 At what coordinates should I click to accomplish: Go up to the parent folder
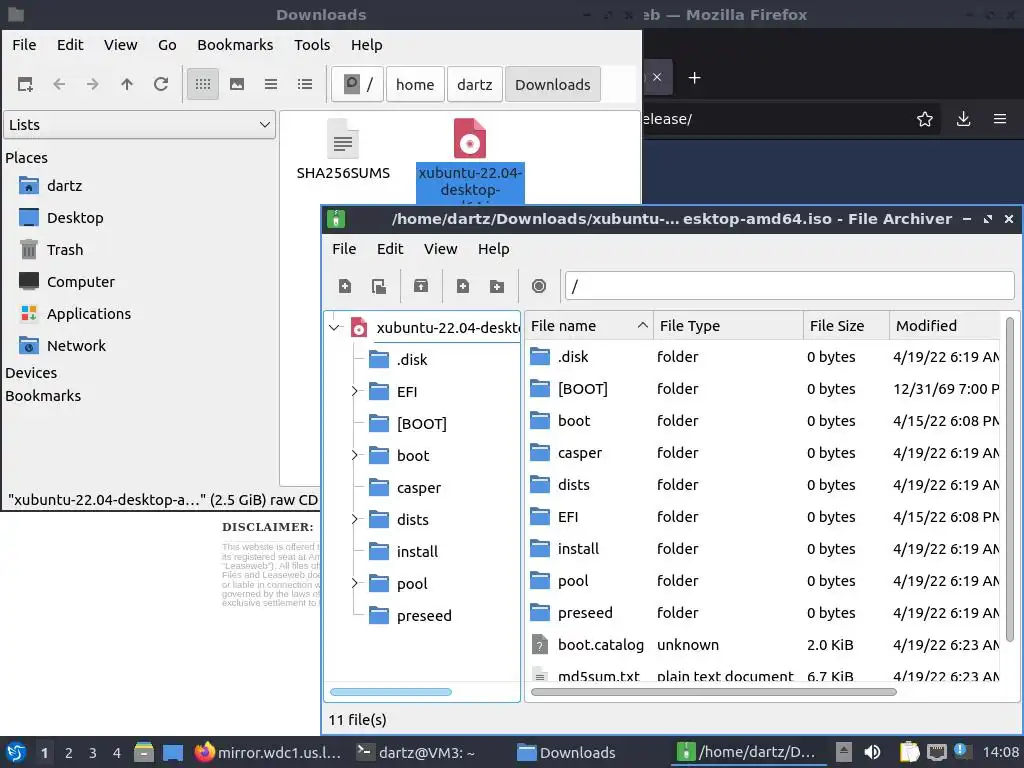(127, 84)
